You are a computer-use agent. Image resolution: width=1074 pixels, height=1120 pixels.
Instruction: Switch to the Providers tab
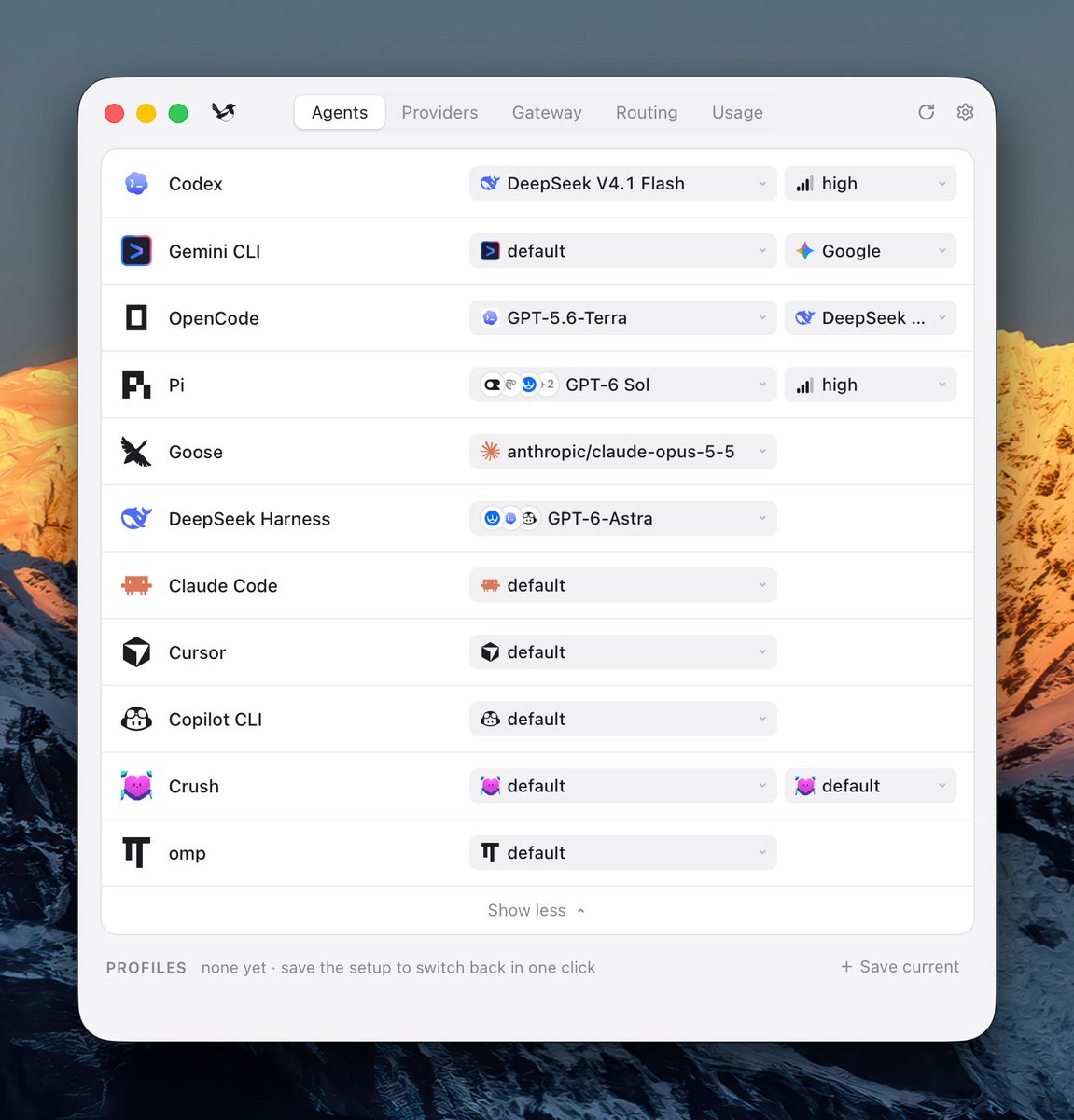coord(439,112)
